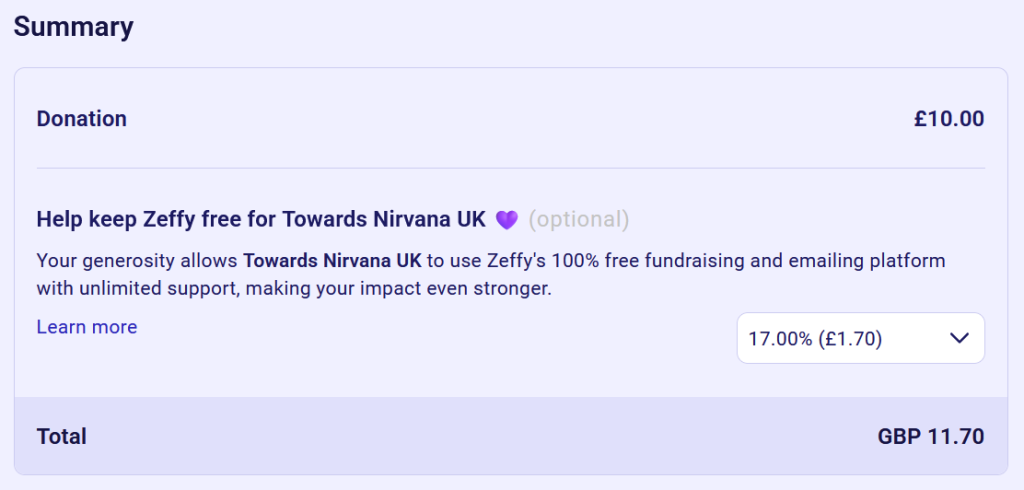Screen dimensions: 1024x490
Task: Click the Summary heading
Action: pos(73,27)
